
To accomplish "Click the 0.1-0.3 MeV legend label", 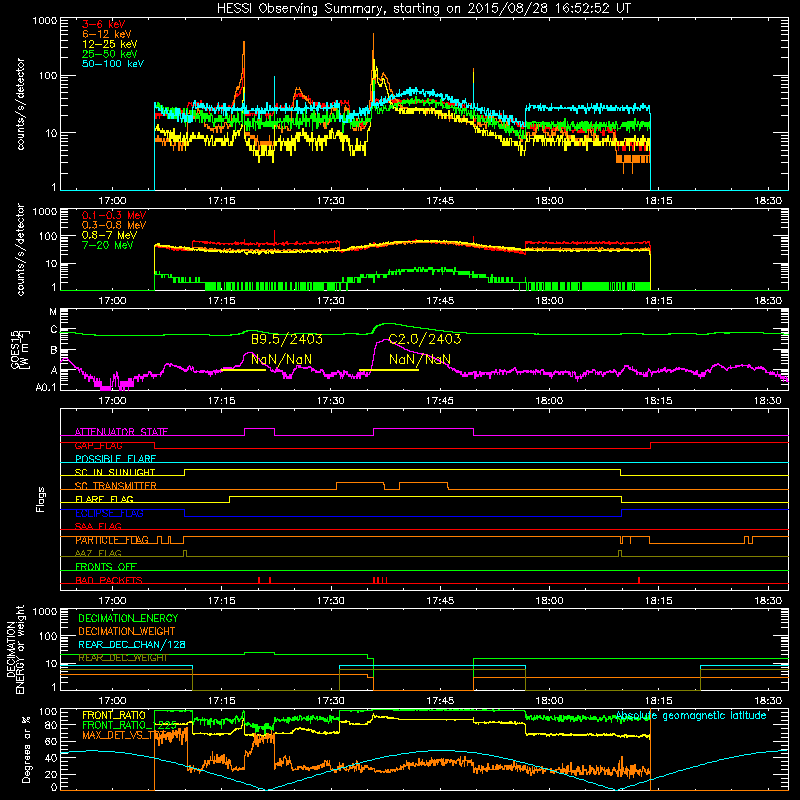I will (114, 215).
